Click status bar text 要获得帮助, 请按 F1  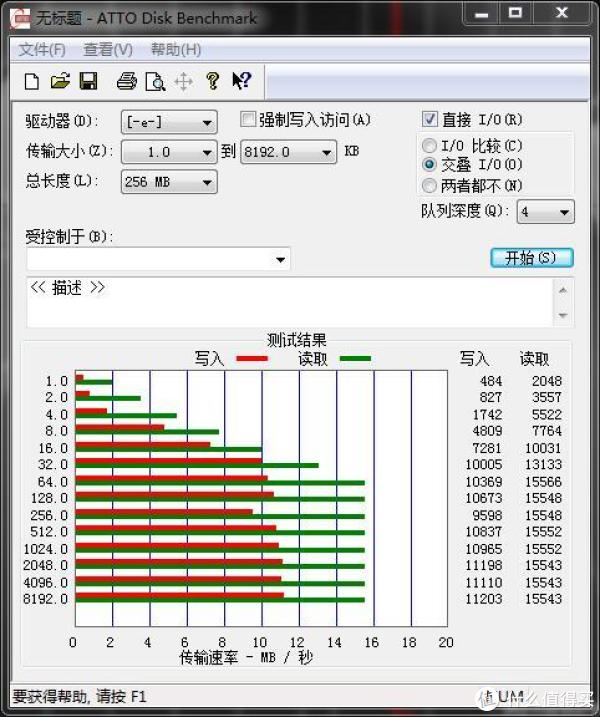pos(80,696)
